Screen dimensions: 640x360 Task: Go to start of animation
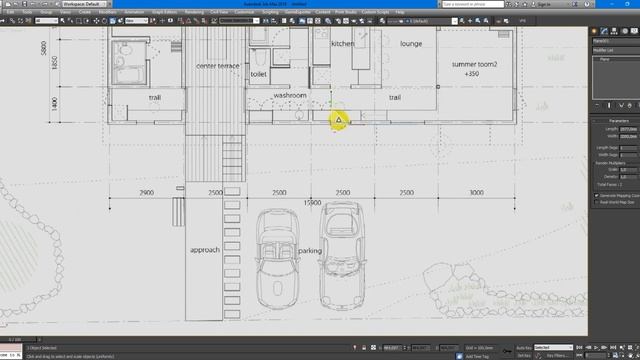tap(579, 348)
